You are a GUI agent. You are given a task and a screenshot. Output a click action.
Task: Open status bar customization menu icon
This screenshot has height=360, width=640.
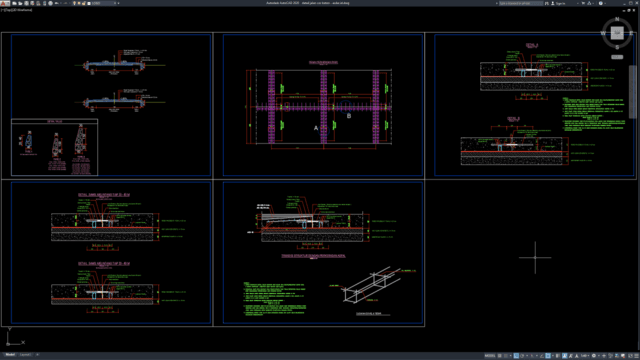click(x=636, y=356)
